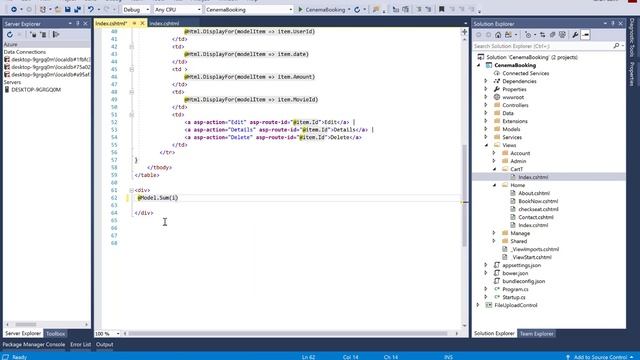Screen dimensions: 640x360
Task: Click Add to Source Control in status bar
Action: 600,357
